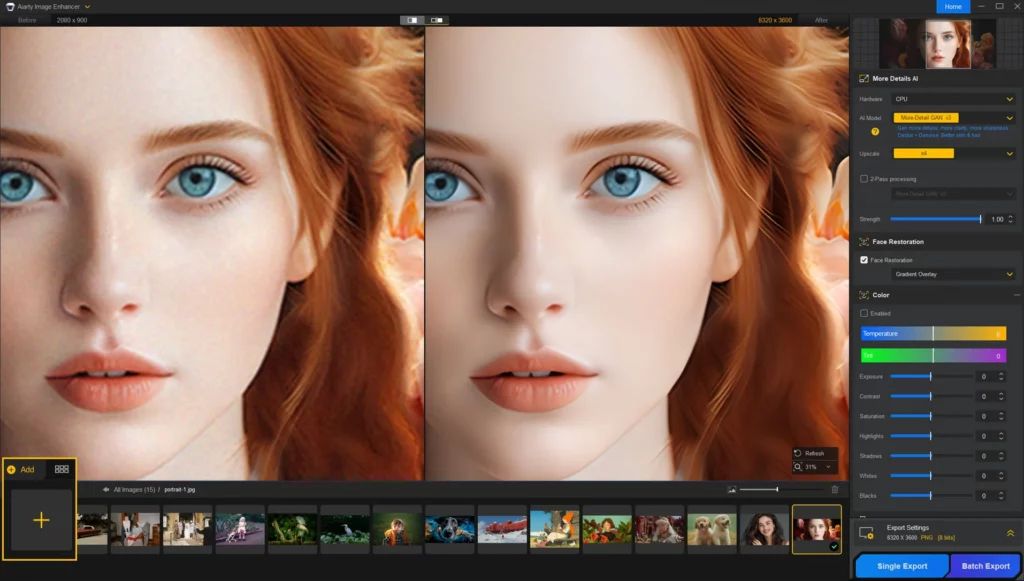The width and height of the screenshot is (1024, 581).
Task: Uncheck the Face Restoration checkbox
Action: [x=864, y=260]
